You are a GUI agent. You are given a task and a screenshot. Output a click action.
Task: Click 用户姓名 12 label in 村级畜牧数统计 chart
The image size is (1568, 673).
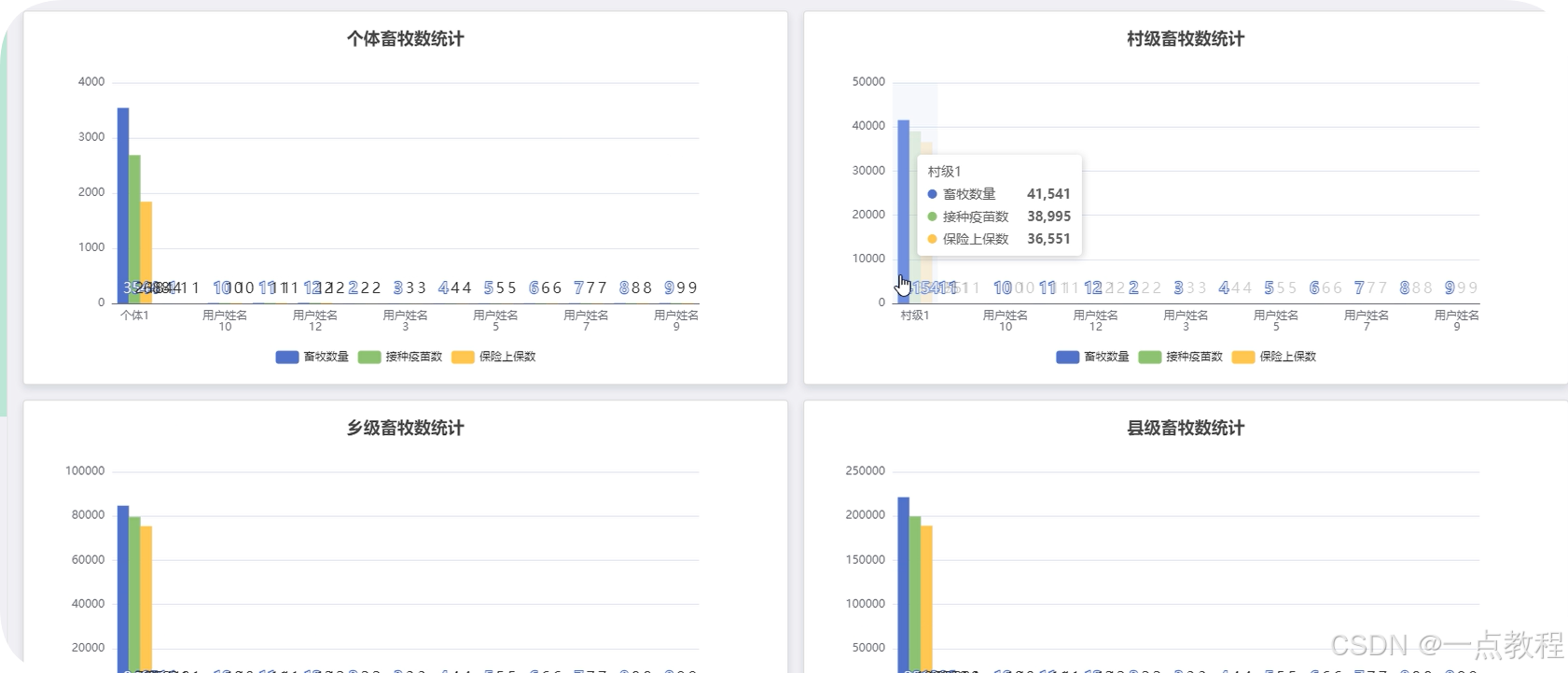[1095, 321]
